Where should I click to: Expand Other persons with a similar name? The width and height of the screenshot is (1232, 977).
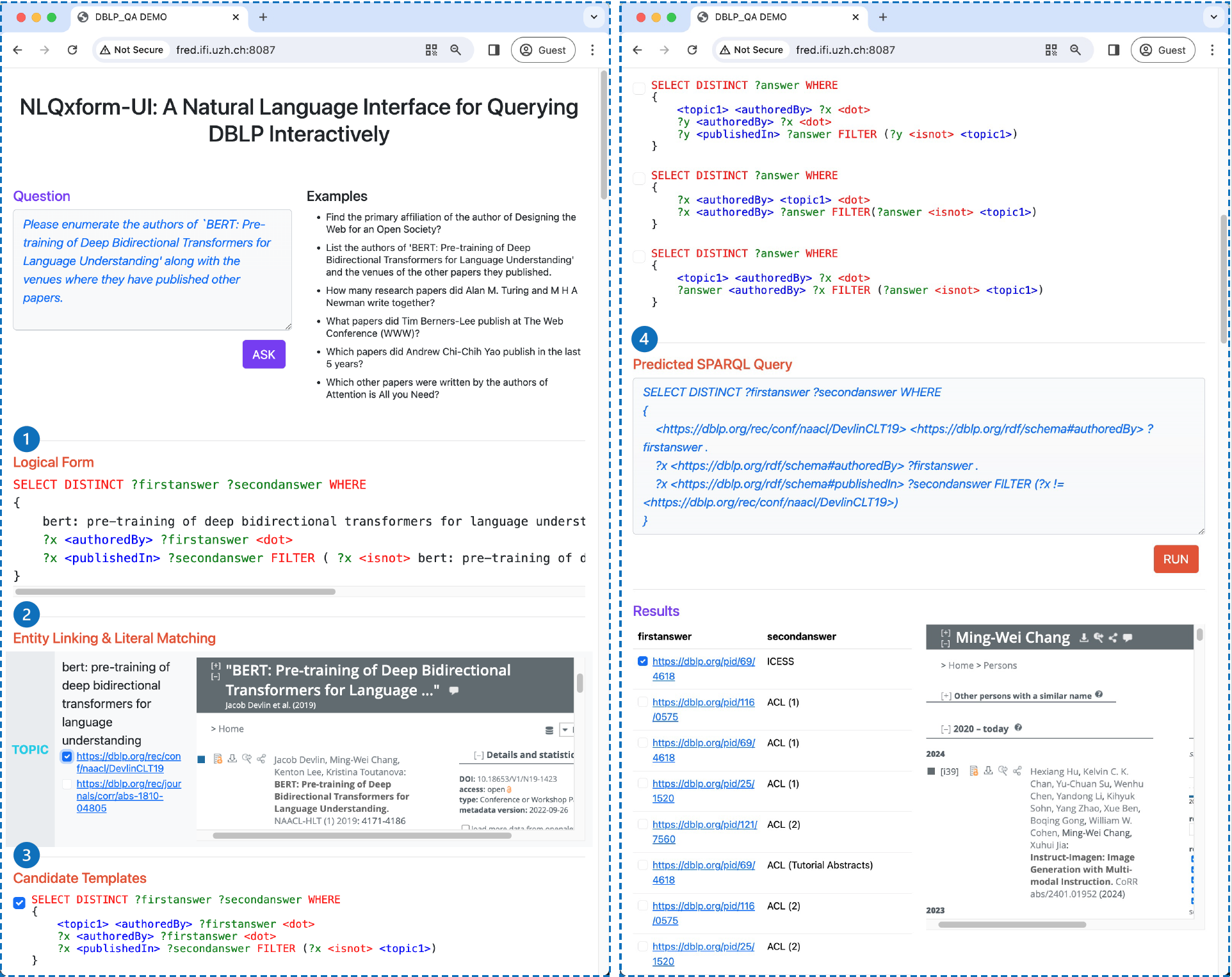(x=945, y=696)
